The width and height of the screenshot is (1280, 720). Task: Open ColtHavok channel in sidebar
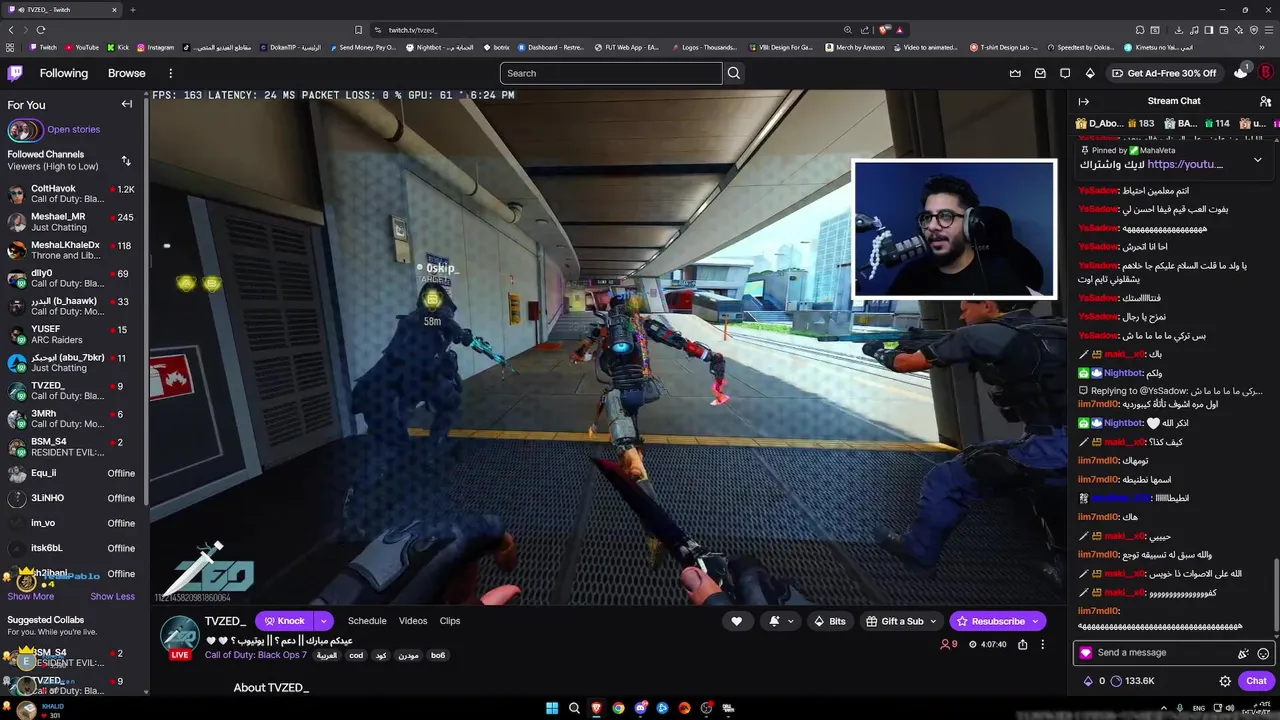pos(75,194)
